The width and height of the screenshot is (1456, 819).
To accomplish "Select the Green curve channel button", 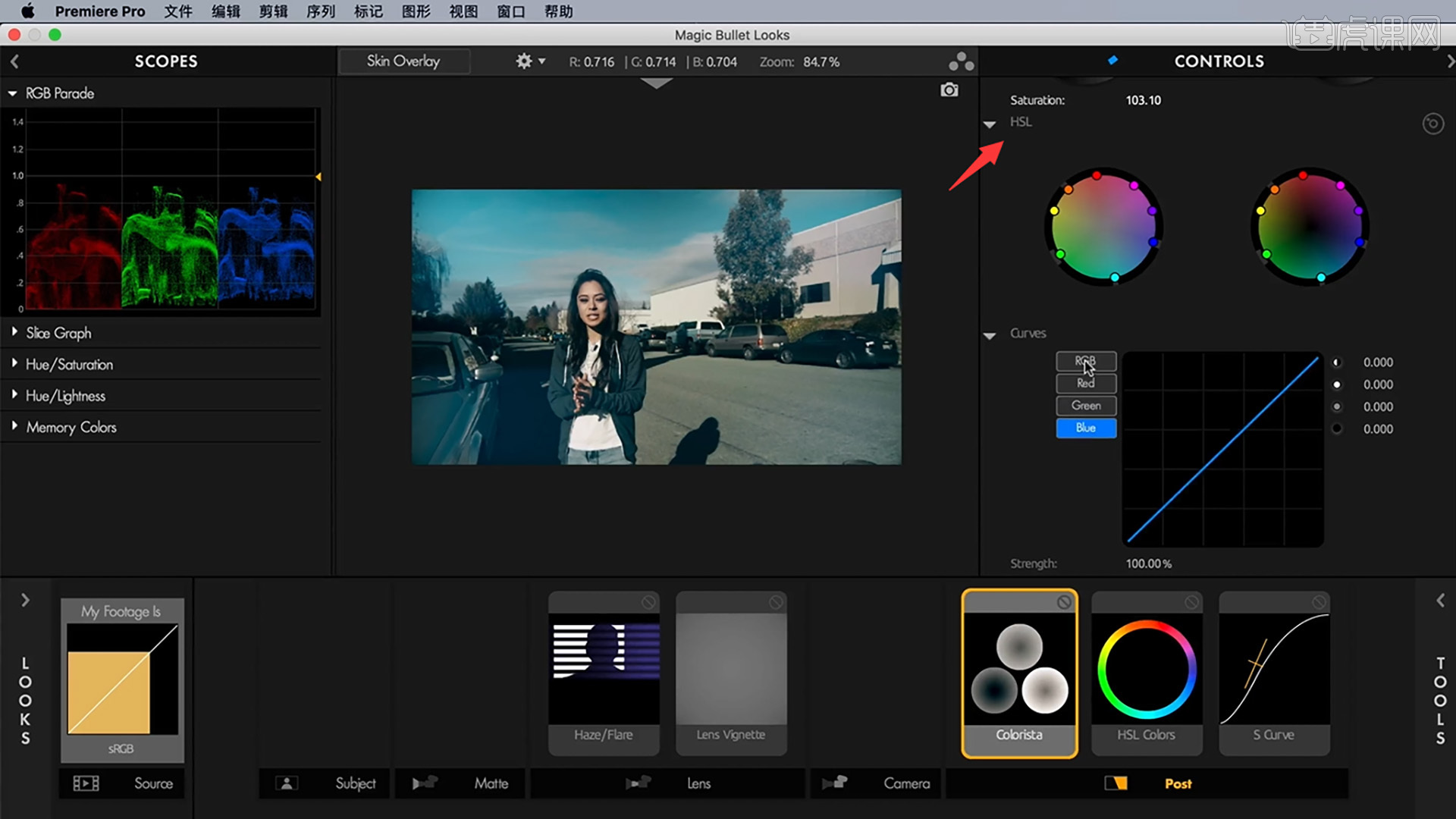I will [1086, 406].
